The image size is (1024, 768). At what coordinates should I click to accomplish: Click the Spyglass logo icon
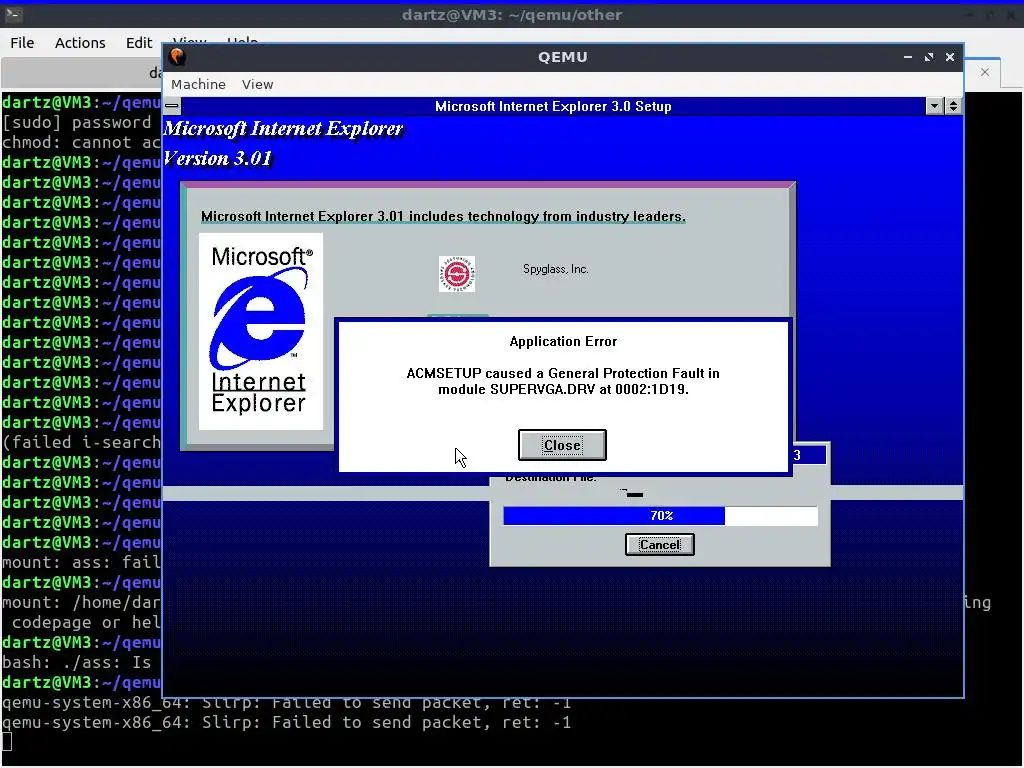pos(456,274)
